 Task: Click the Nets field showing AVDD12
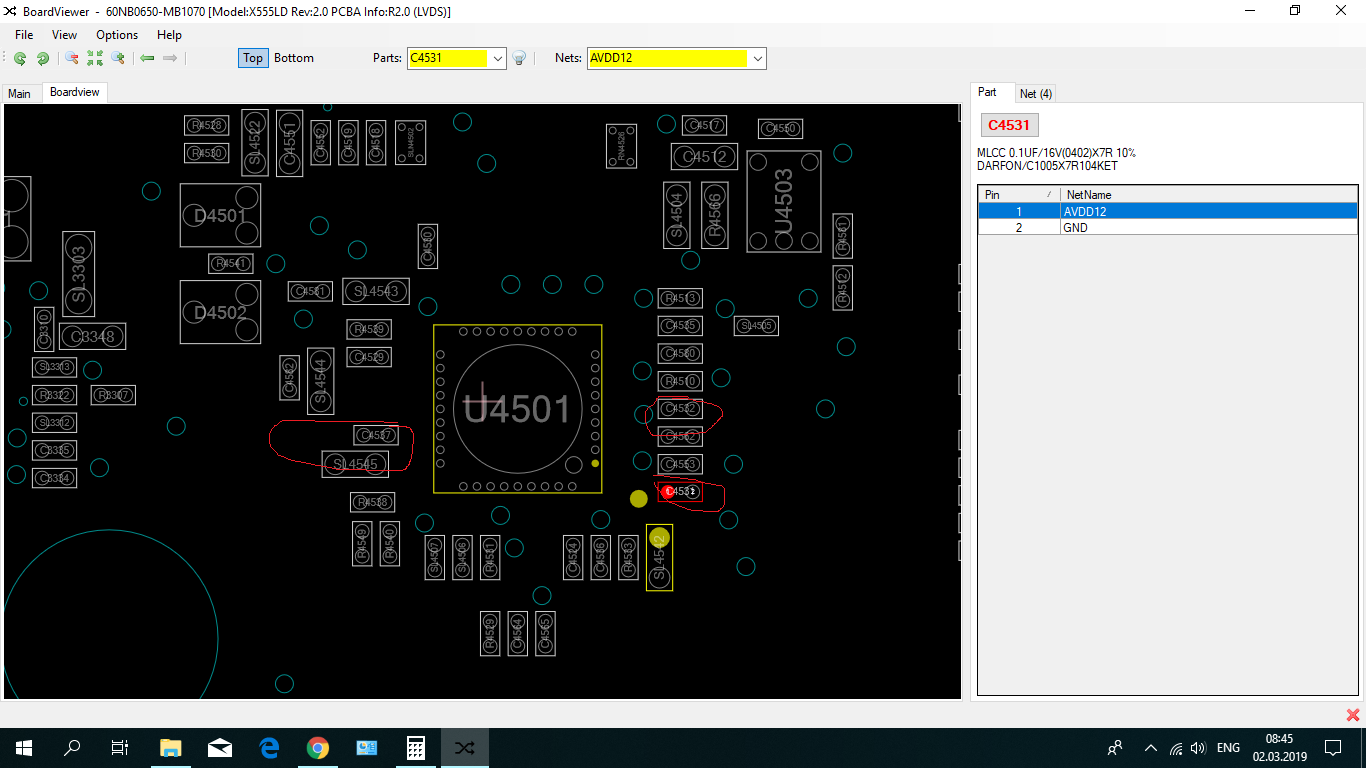tap(667, 59)
